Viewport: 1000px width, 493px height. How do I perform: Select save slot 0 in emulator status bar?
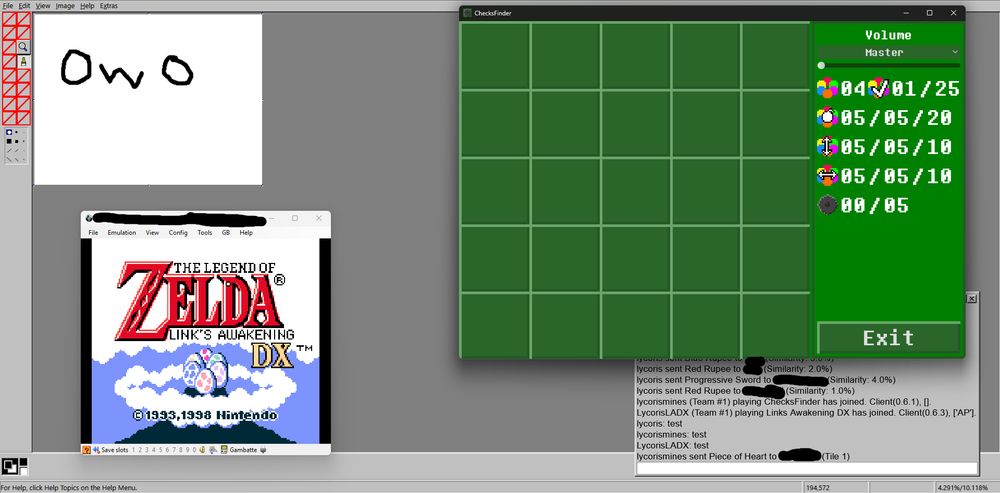coord(195,450)
